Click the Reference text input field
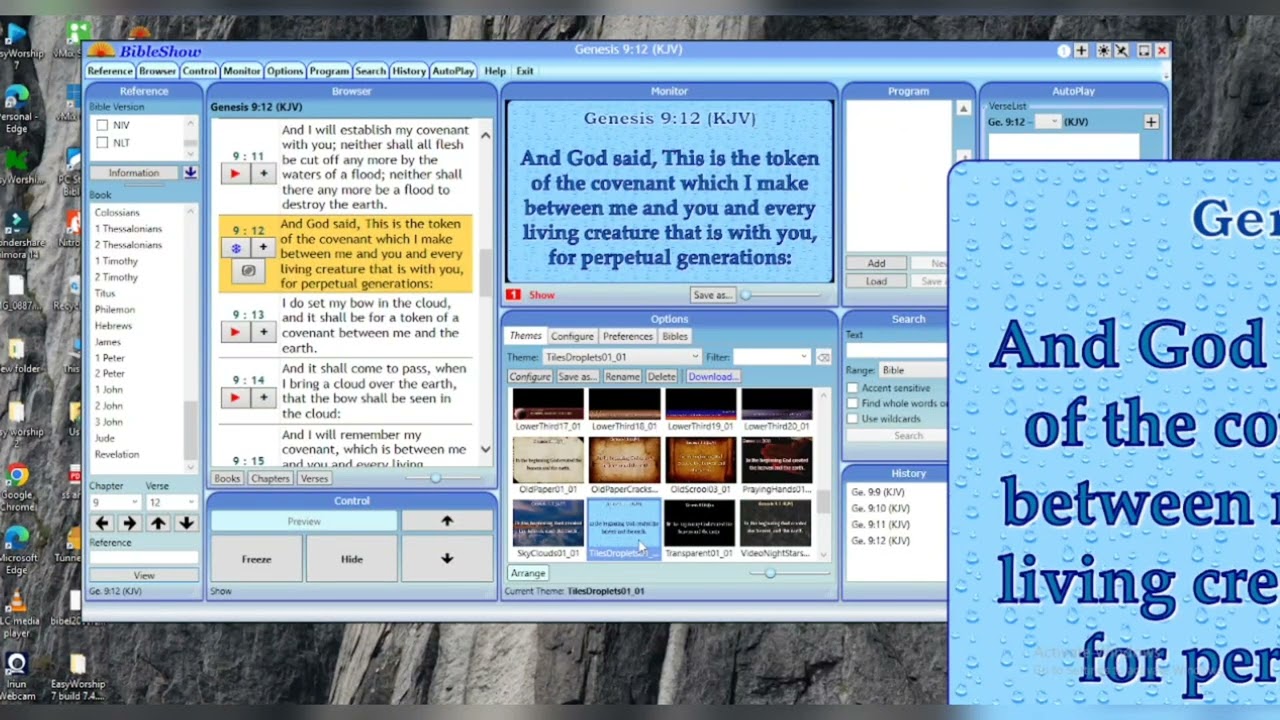This screenshot has height=720, width=1280. pyautogui.click(x=144, y=558)
